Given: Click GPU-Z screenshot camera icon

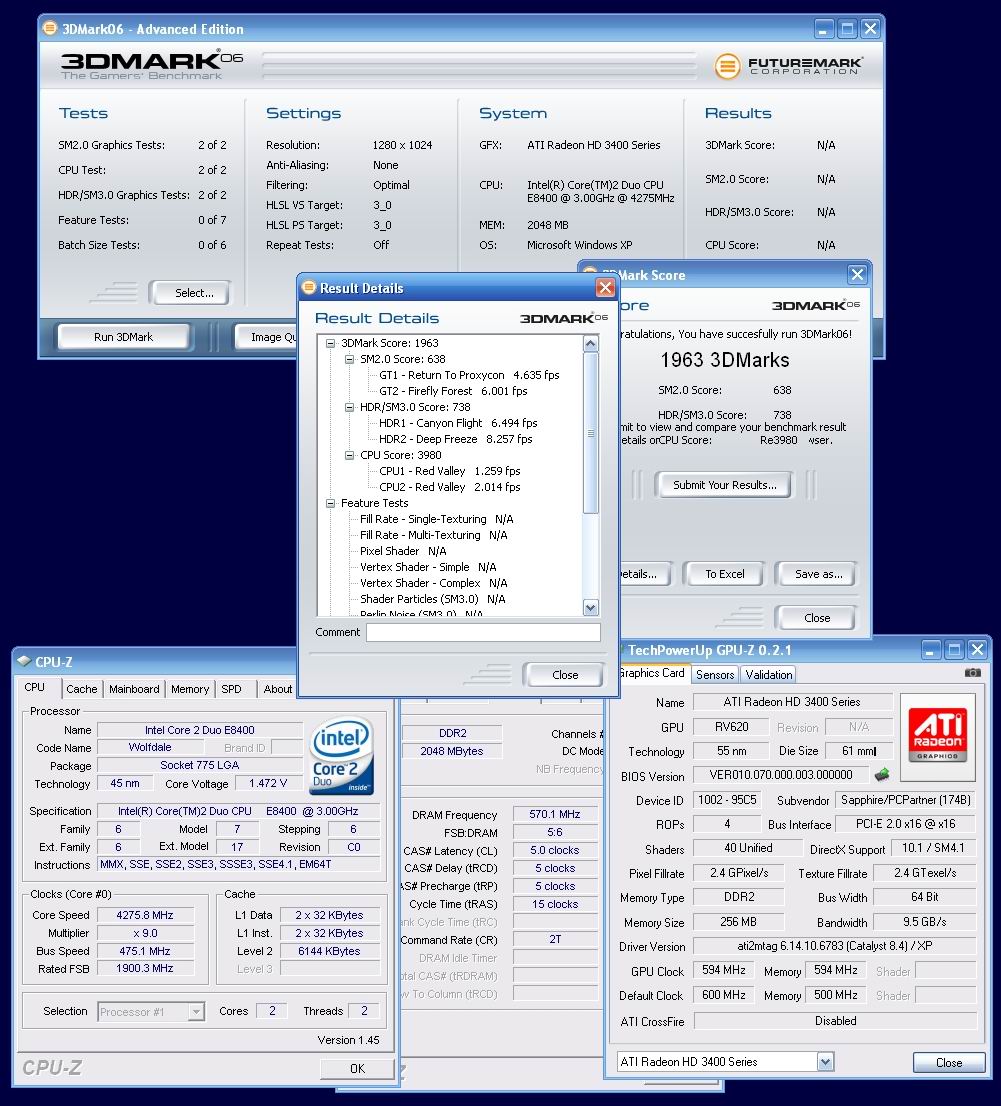Looking at the screenshot, I should tap(972, 673).
